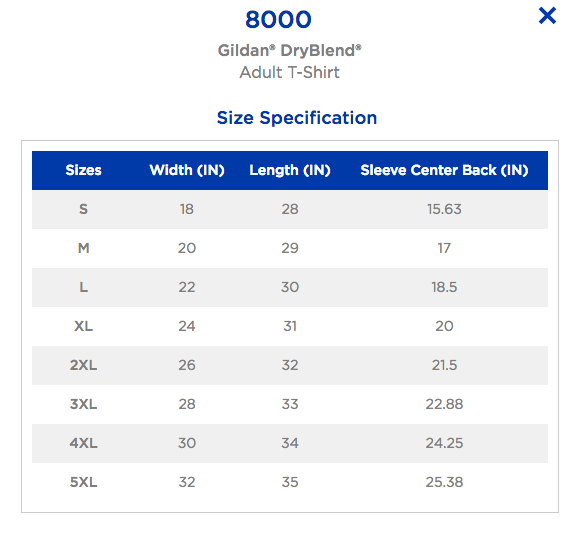The image size is (575, 537).
Task: Select the L size row label
Action: coord(84,287)
